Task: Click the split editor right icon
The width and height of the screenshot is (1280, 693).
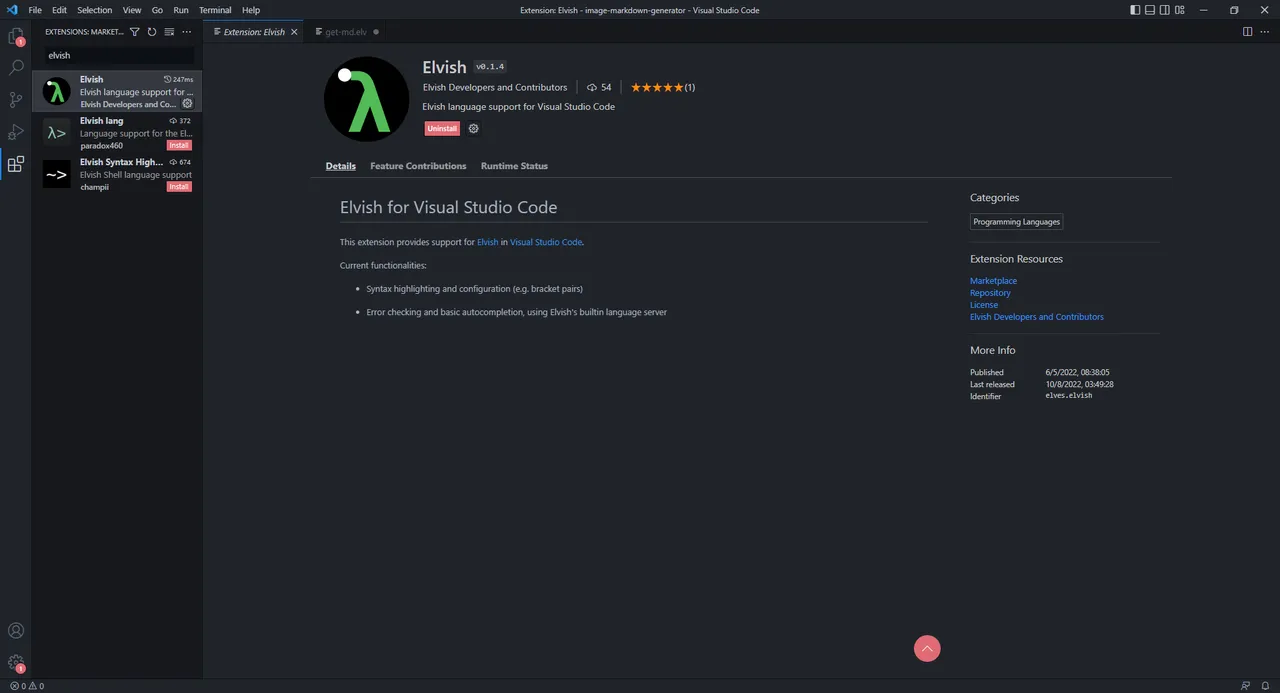Action: pyautogui.click(x=1247, y=32)
